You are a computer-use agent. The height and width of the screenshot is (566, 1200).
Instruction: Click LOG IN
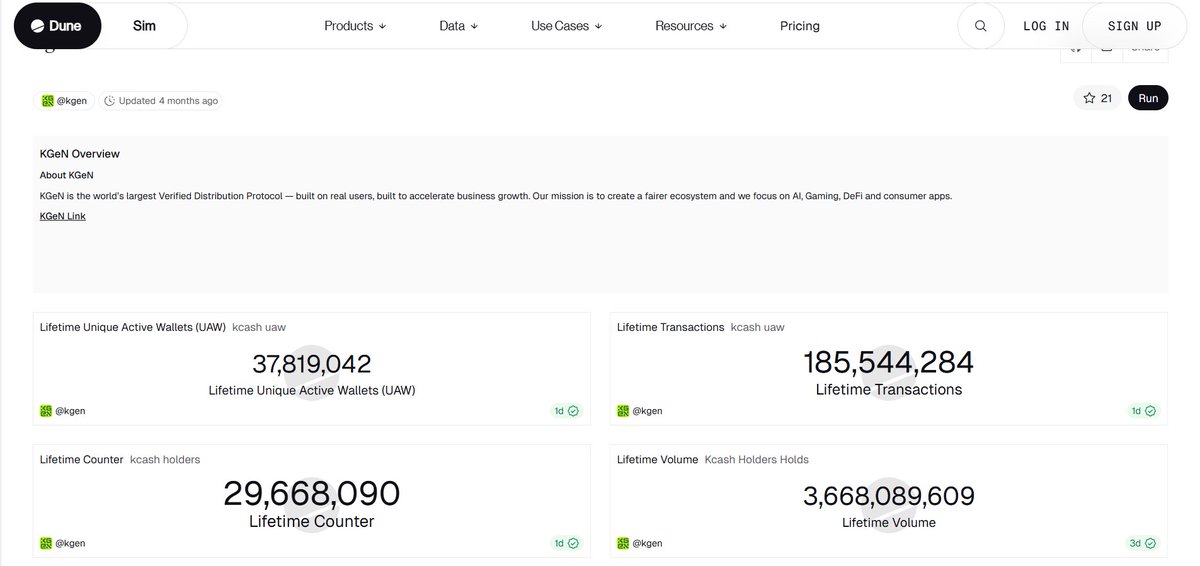click(1046, 26)
